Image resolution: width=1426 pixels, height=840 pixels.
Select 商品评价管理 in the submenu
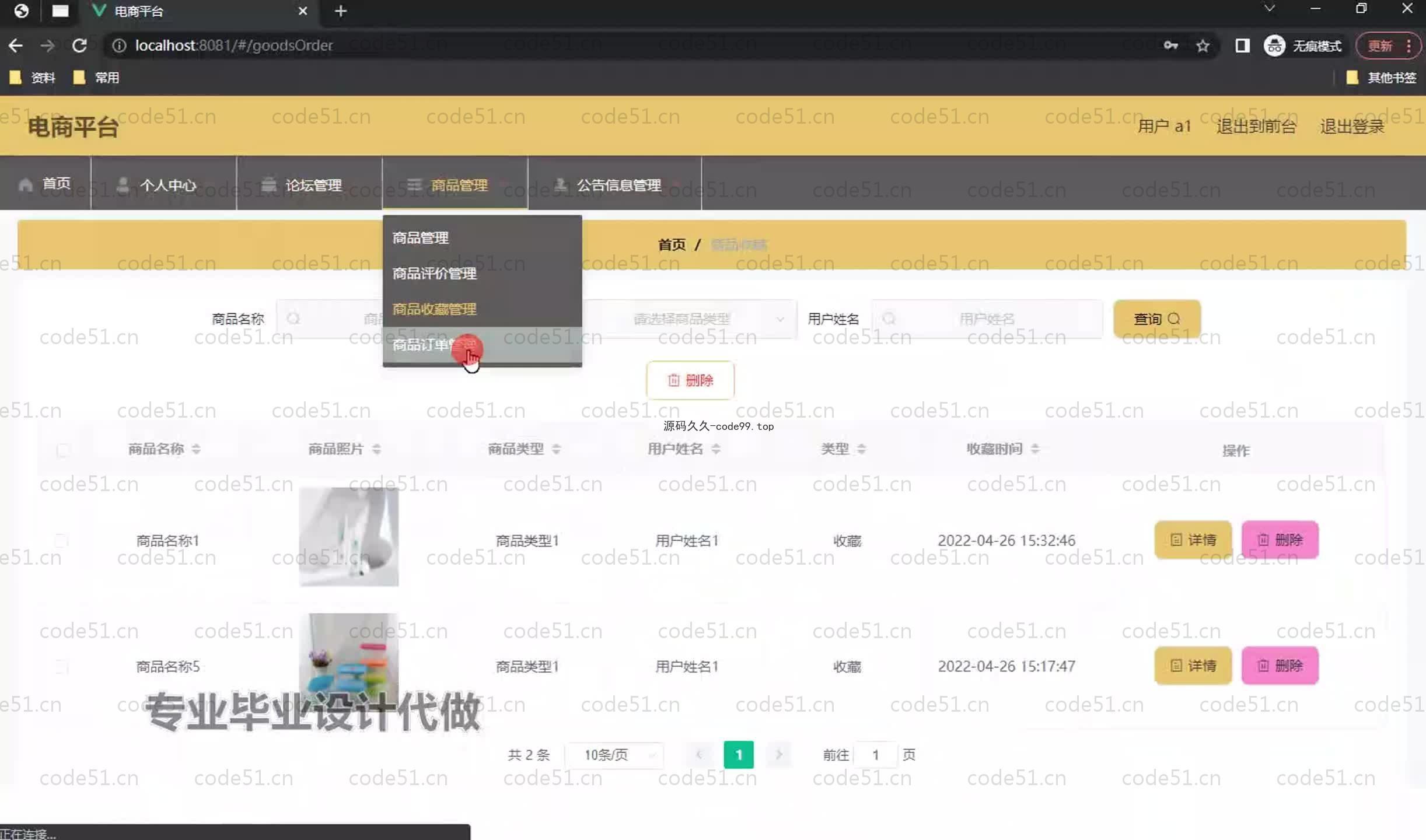[482, 274]
